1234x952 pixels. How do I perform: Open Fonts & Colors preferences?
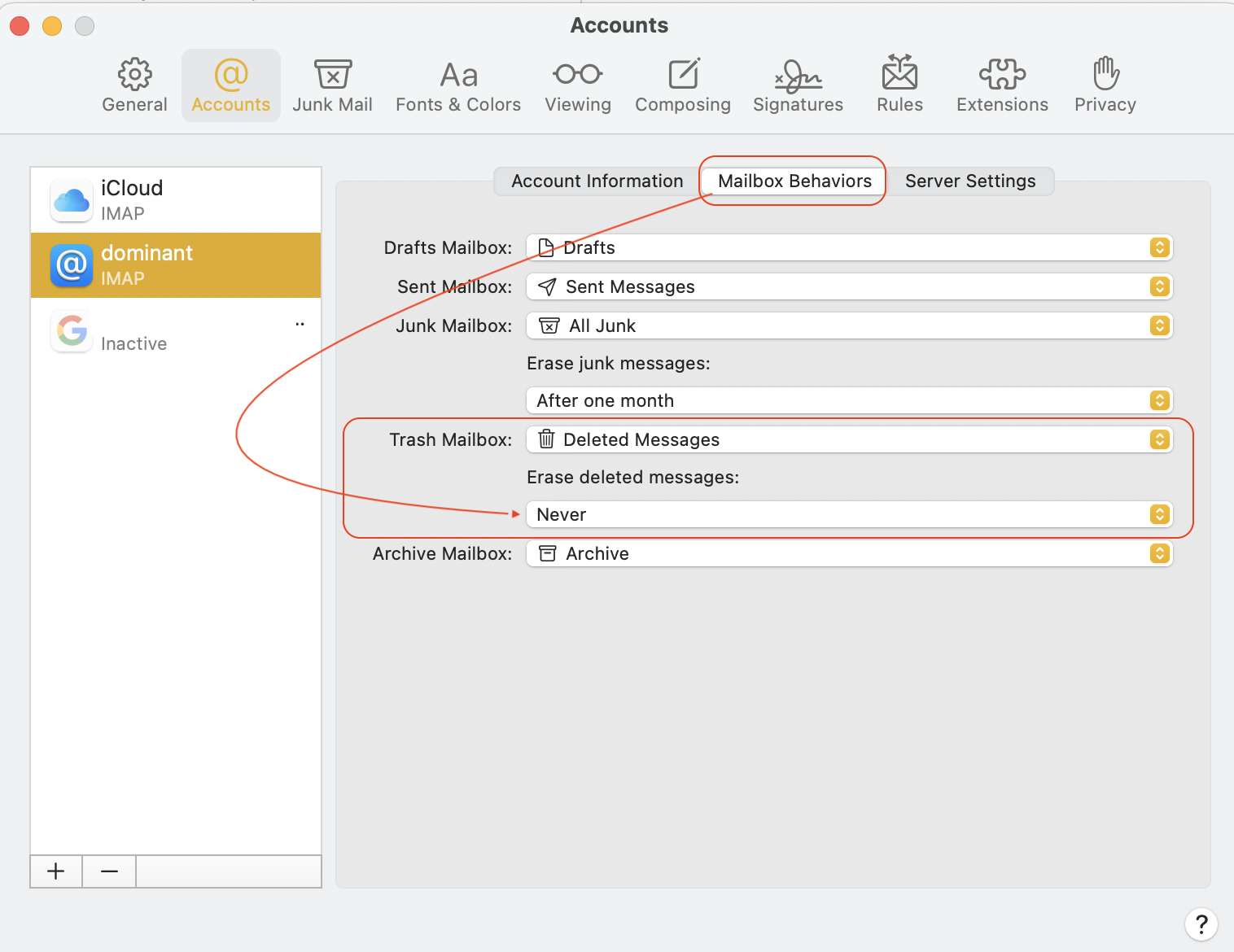pos(458,85)
